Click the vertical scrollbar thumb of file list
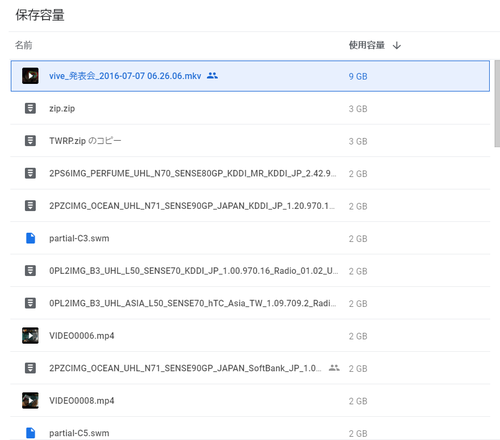Image resolution: width=500 pixels, height=440 pixels. [497, 103]
